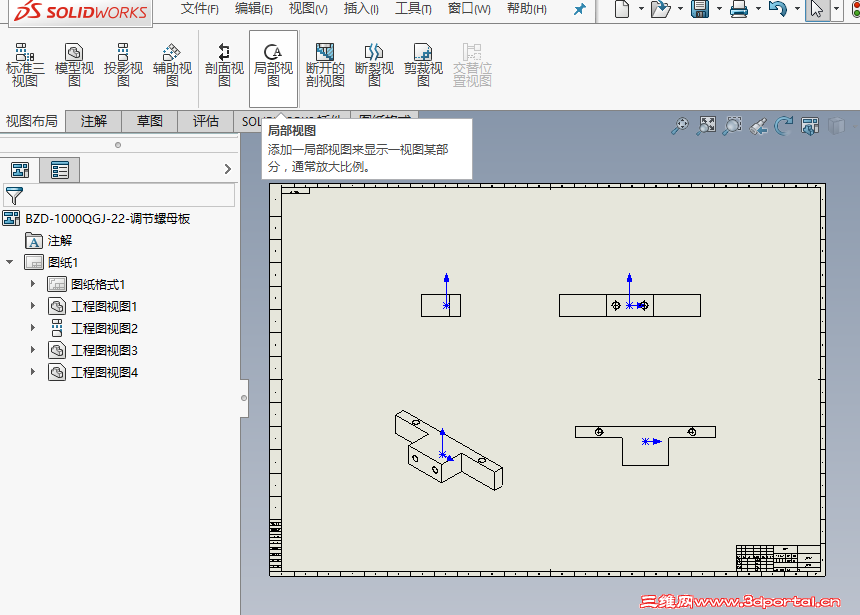Switch to the 评估 tab
The image size is (860, 615).
206,121
